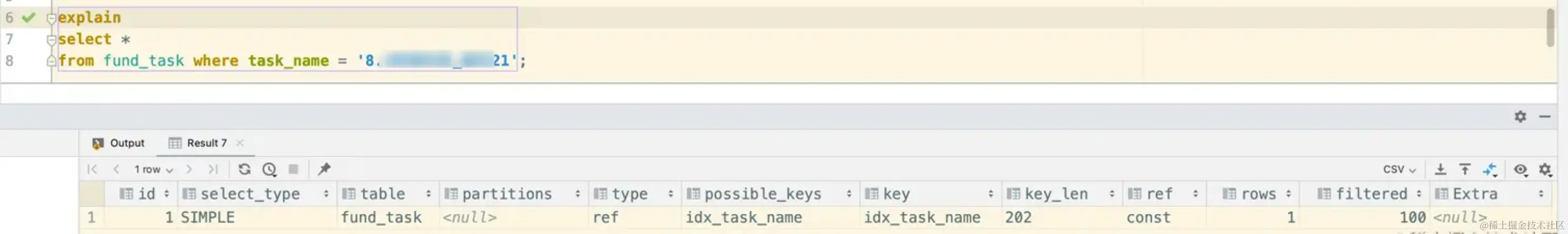Switch to the Output tab
Image resolution: width=1568 pixels, height=234 pixels.
(119, 143)
